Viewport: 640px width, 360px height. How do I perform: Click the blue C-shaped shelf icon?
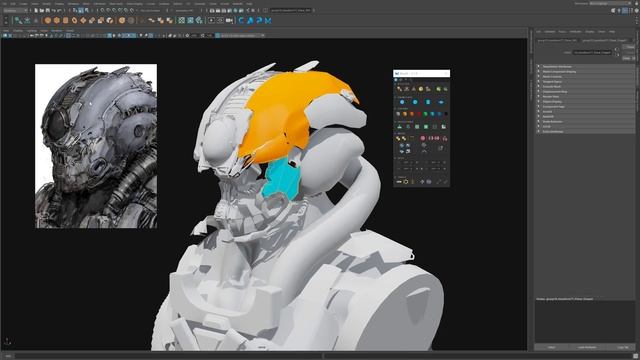241,20
